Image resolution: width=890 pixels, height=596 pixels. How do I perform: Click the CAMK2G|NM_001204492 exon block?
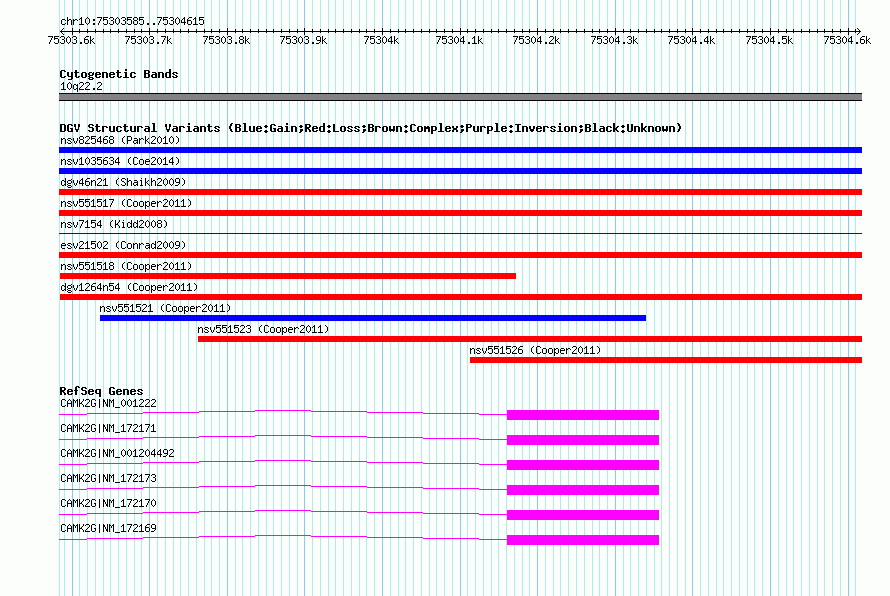(x=583, y=465)
